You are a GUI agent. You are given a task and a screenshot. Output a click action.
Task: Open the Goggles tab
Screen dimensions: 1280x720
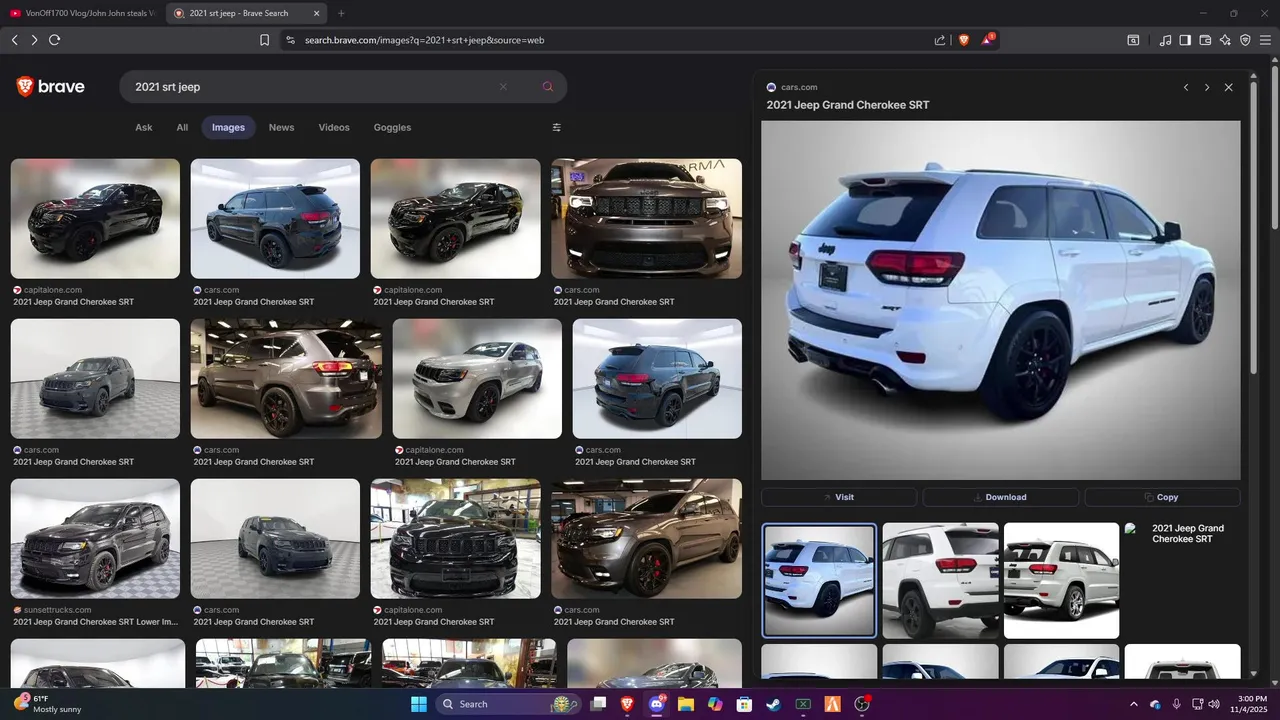(x=392, y=127)
